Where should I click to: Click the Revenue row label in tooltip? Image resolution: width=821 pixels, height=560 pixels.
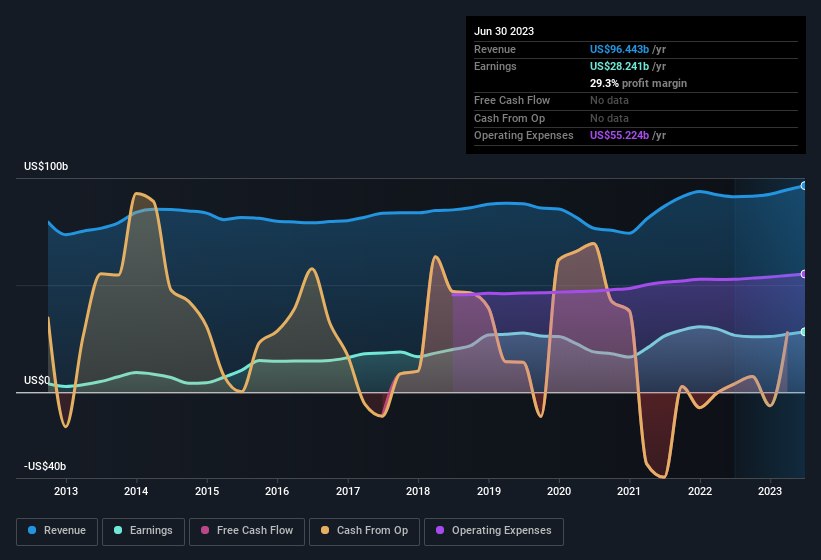coord(495,49)
